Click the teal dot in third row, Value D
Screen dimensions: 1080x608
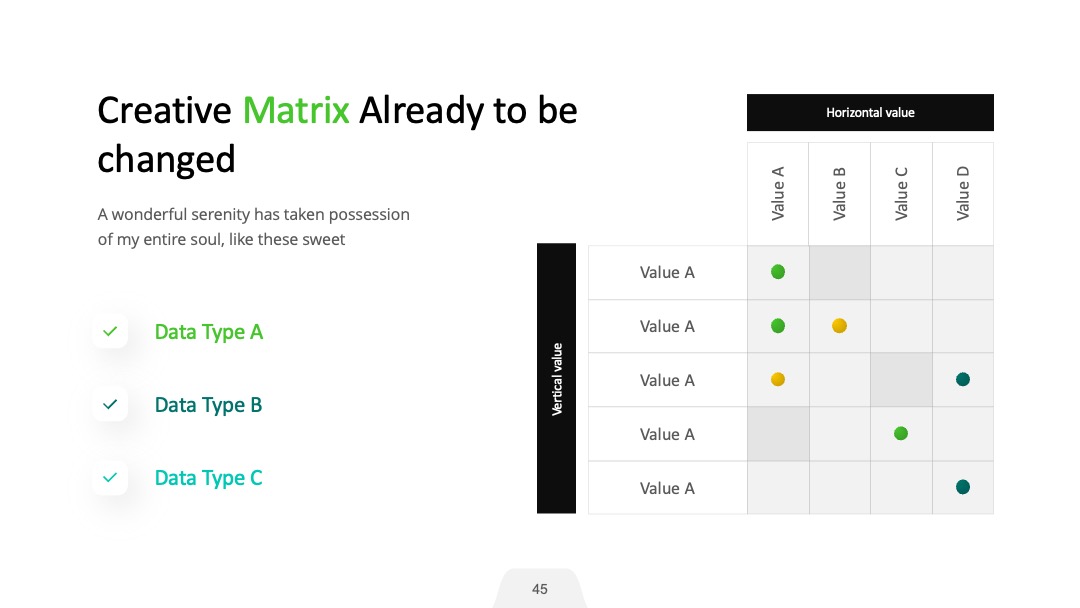pyautogui.click(x=963, y=379)
